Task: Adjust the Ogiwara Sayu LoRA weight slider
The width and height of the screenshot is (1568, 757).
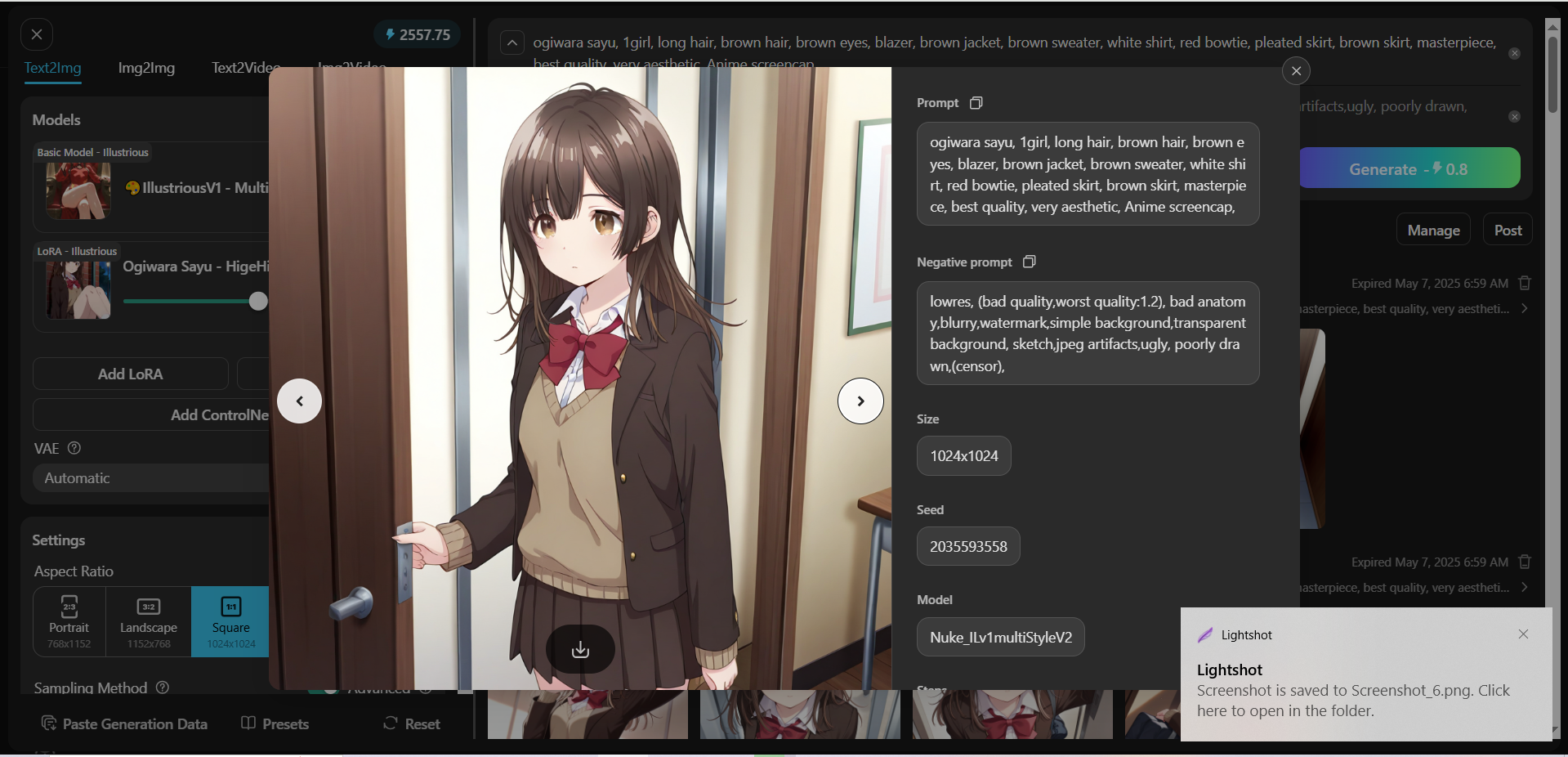Action: pyautogui.click(x=258, y=301)
